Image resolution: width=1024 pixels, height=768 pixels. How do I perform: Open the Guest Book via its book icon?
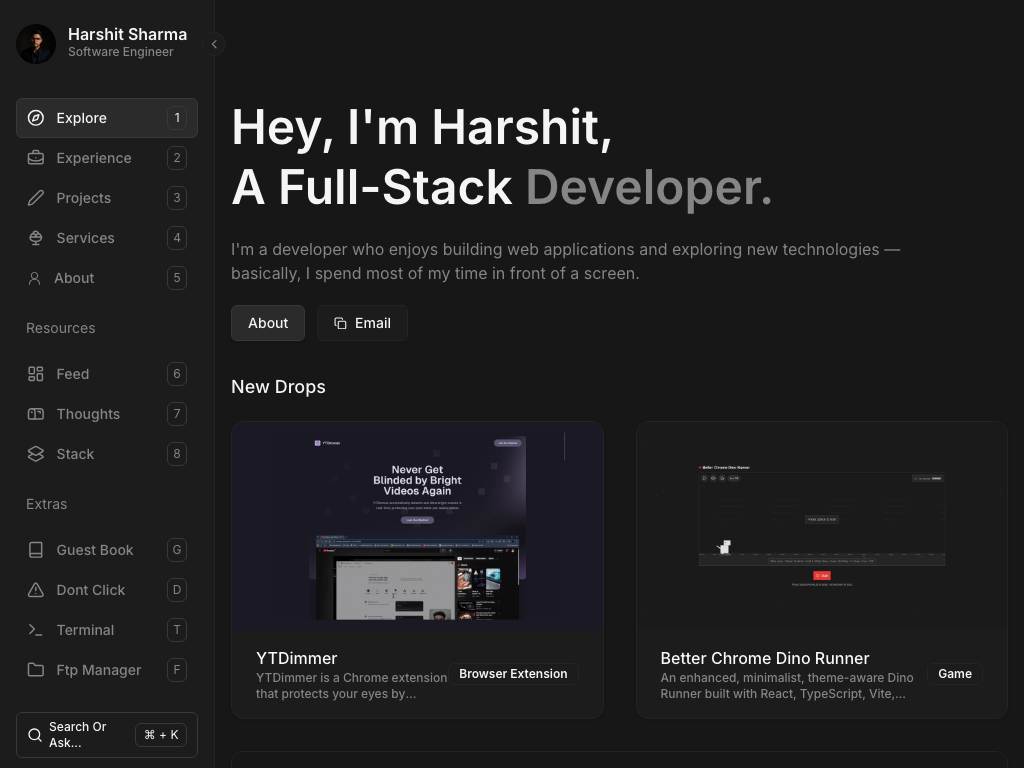click(36, 550)
